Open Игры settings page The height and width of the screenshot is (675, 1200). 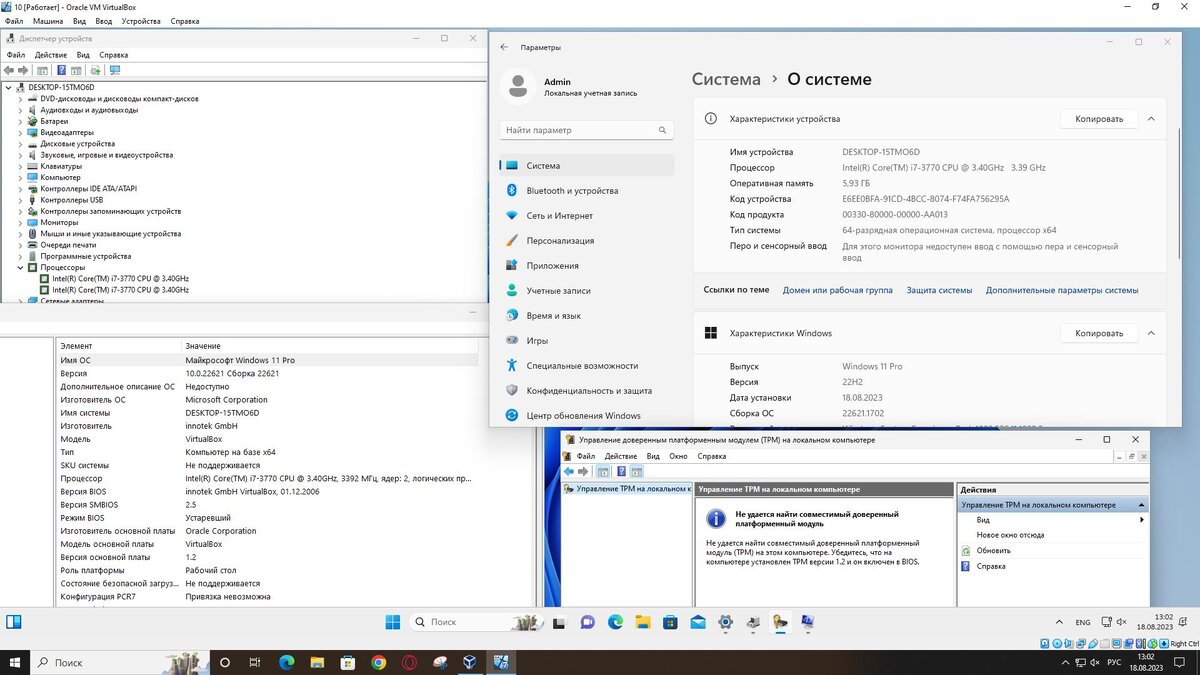(587, 341)
